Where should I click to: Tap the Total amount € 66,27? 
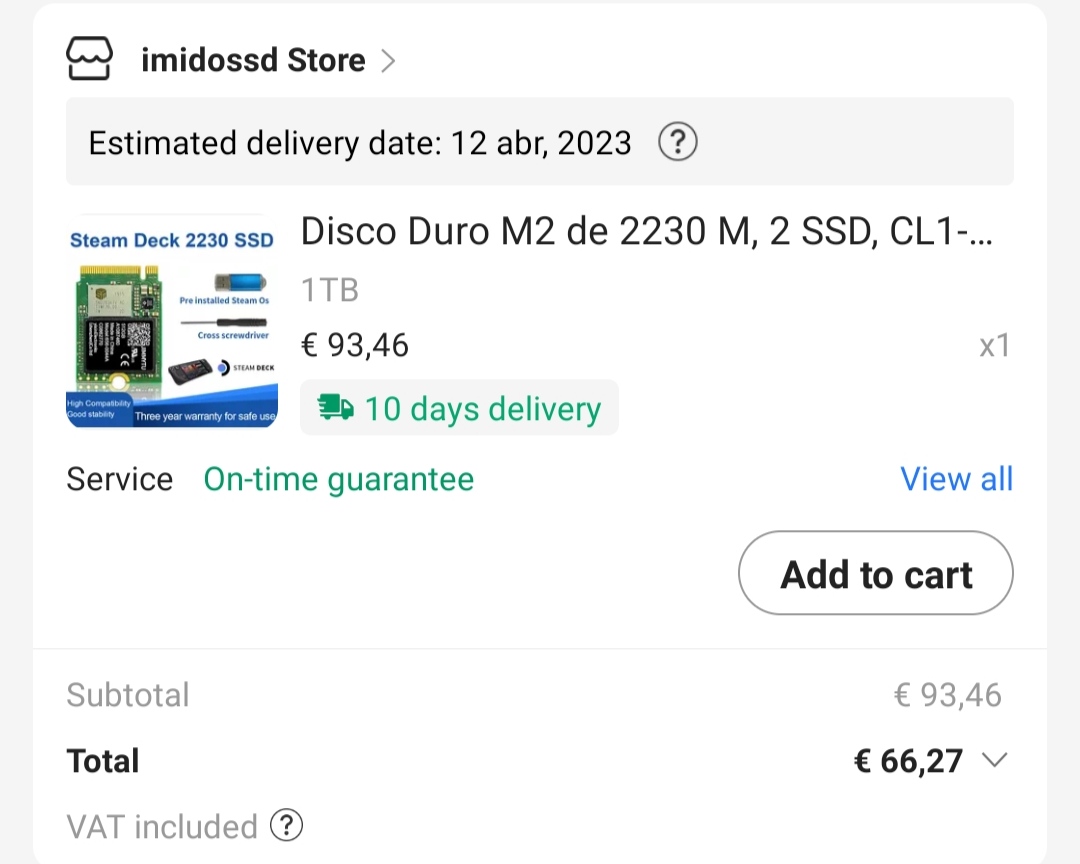coord(907,761)
